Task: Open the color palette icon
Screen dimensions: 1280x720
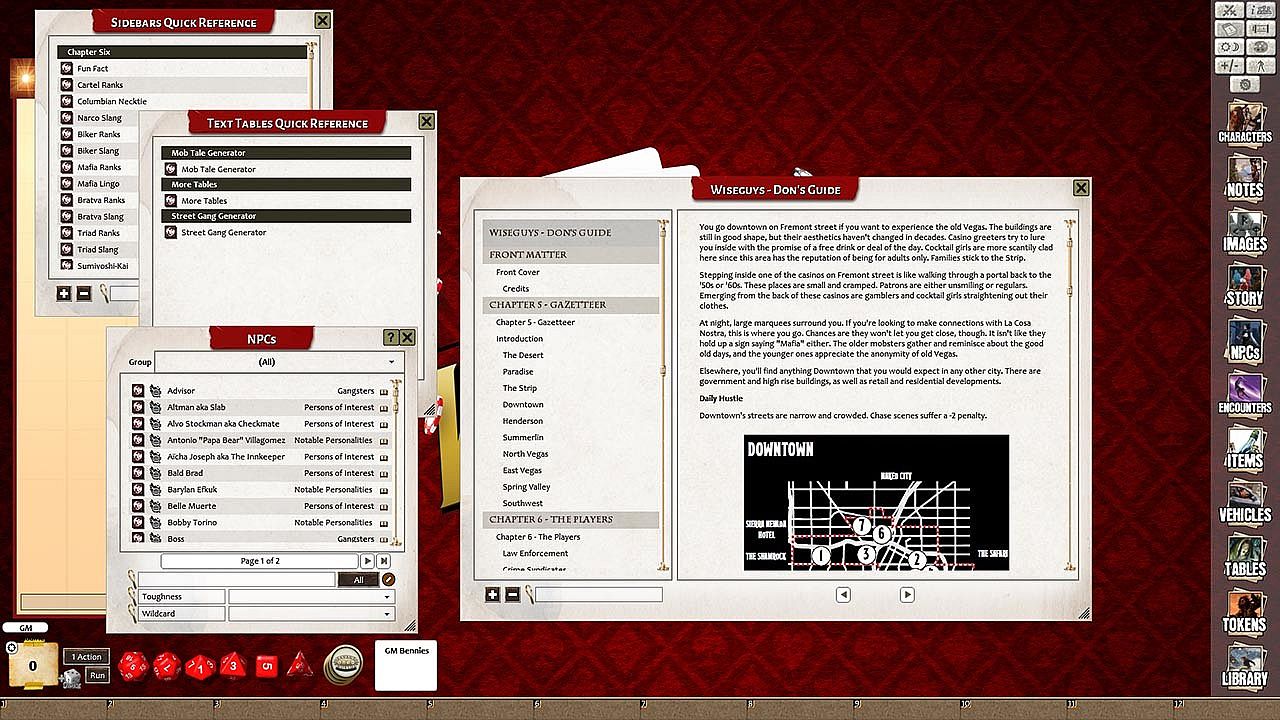Action: 1260,47
